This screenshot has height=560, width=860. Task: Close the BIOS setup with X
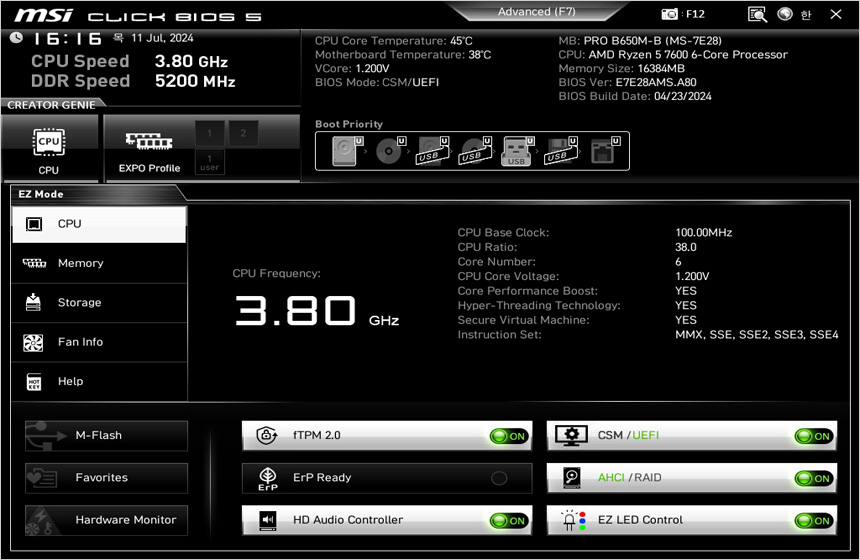[x=836, y=14]
